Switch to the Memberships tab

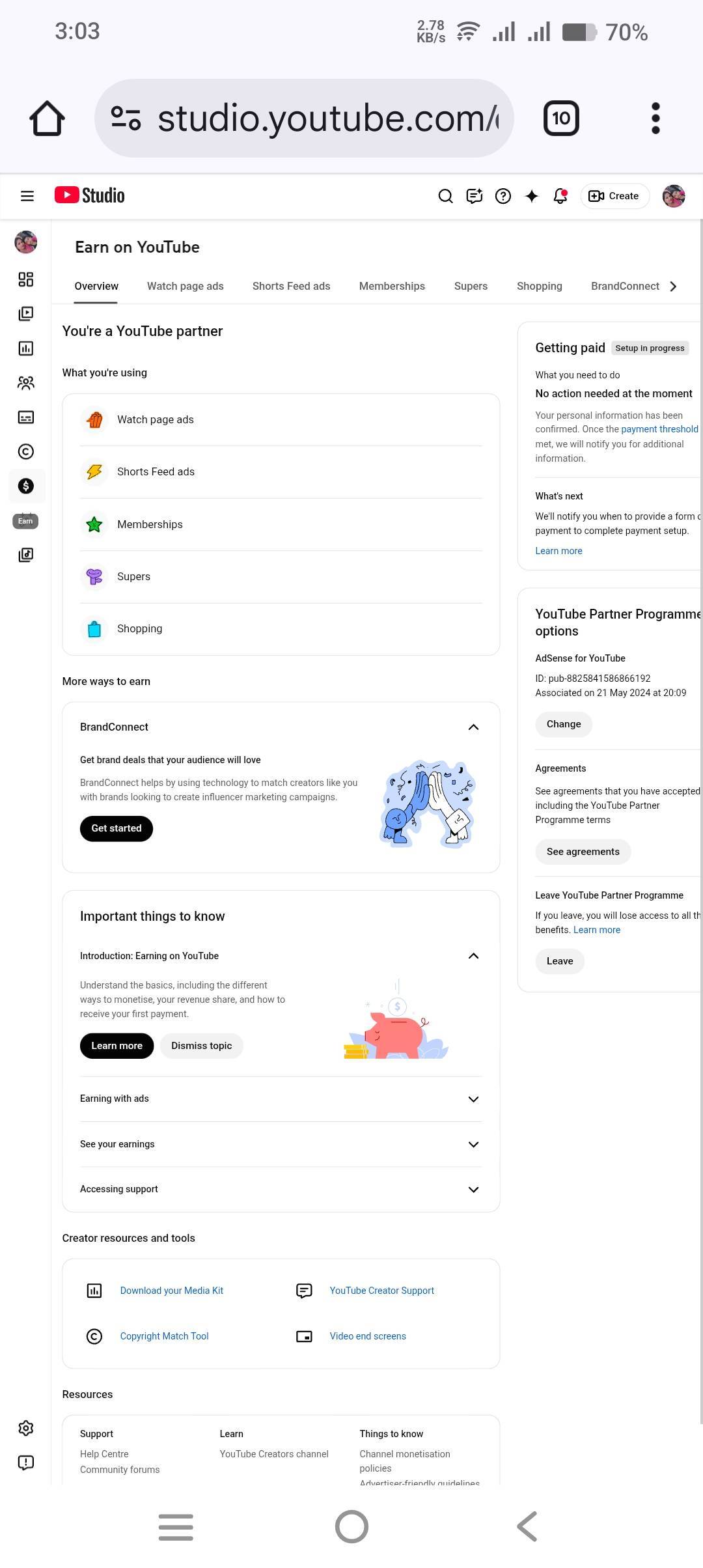[392, 287]
